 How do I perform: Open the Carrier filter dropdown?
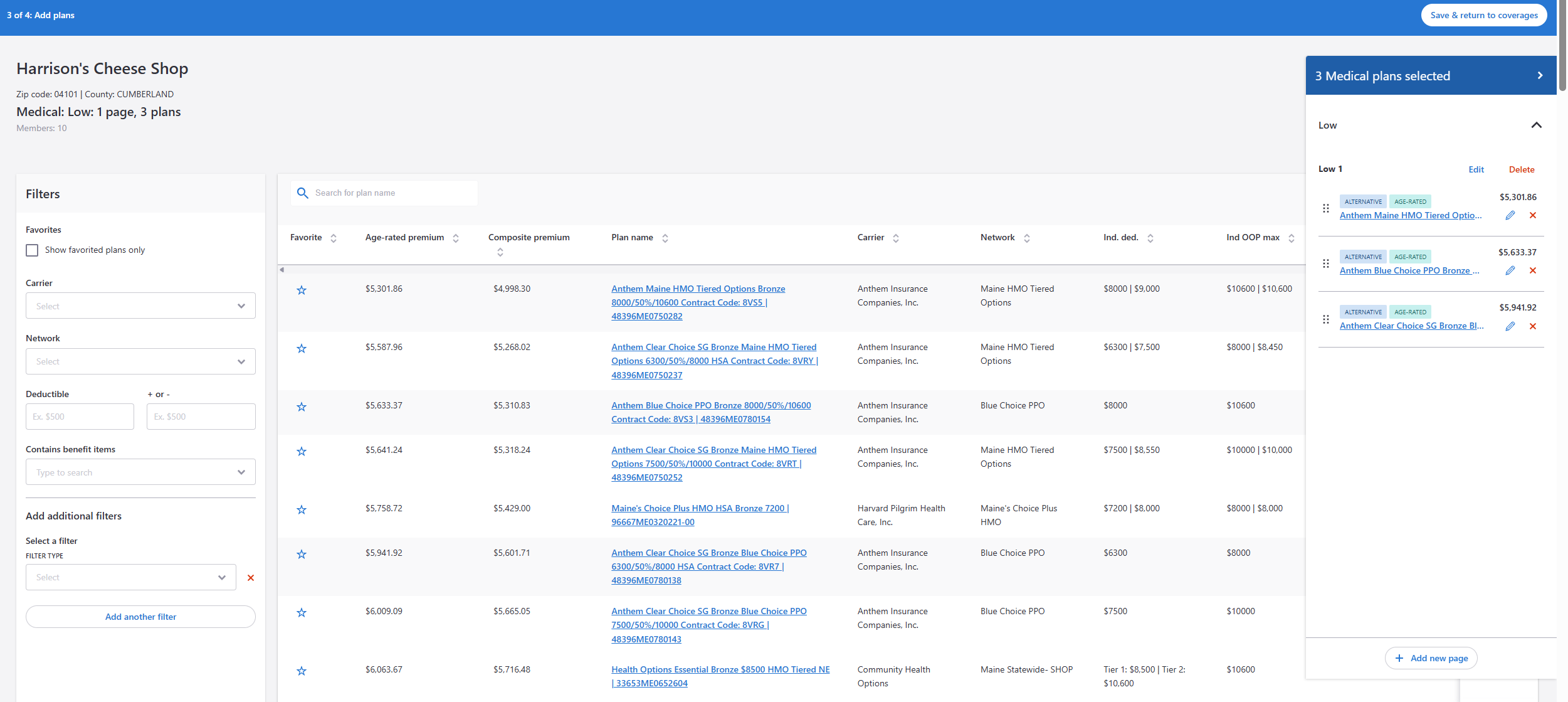(x=140, y=306)
